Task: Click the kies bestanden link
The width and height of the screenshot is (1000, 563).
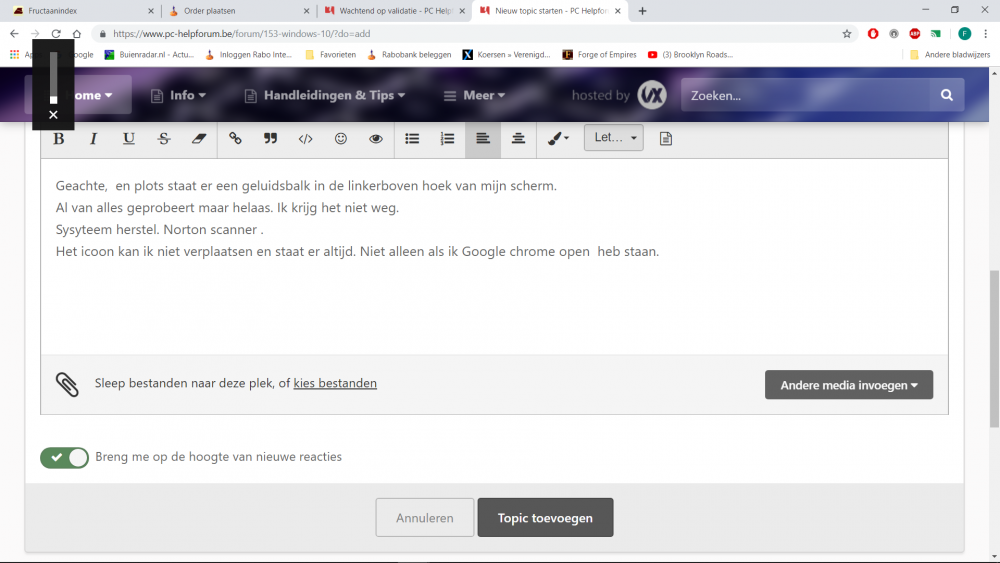Action: click(x=335, y=383)
